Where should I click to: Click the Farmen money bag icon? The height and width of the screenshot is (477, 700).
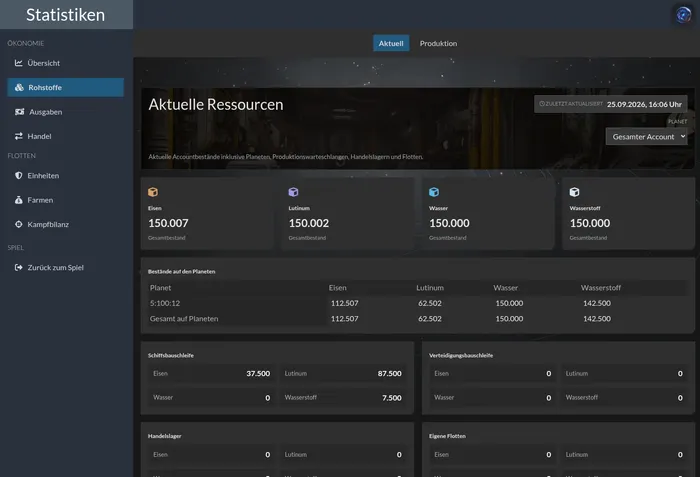point(18,200)
